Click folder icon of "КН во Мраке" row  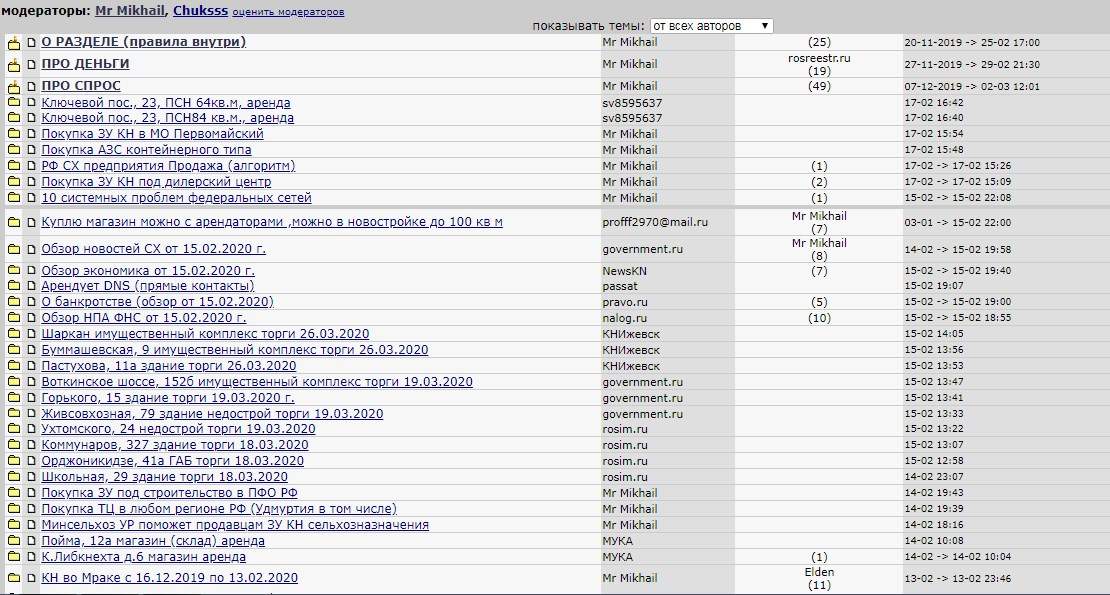[x=13, y=578]
